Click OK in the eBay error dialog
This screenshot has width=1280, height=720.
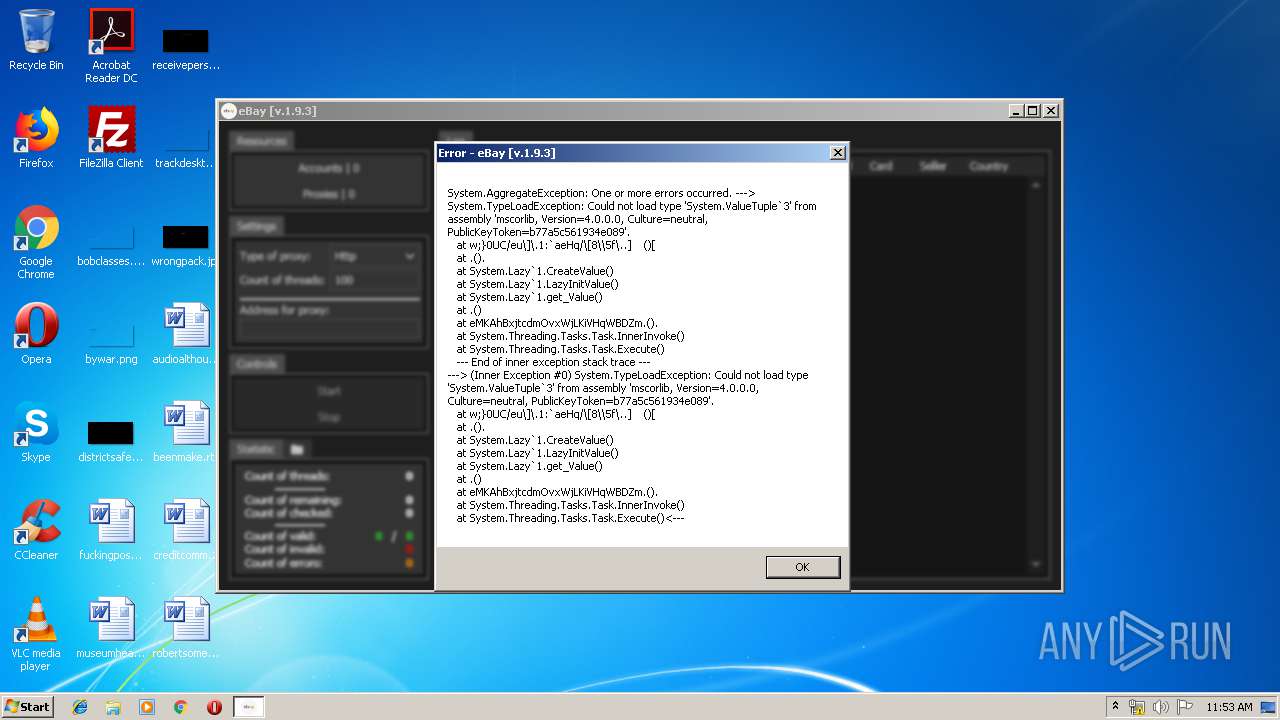(x=802, y=567)
